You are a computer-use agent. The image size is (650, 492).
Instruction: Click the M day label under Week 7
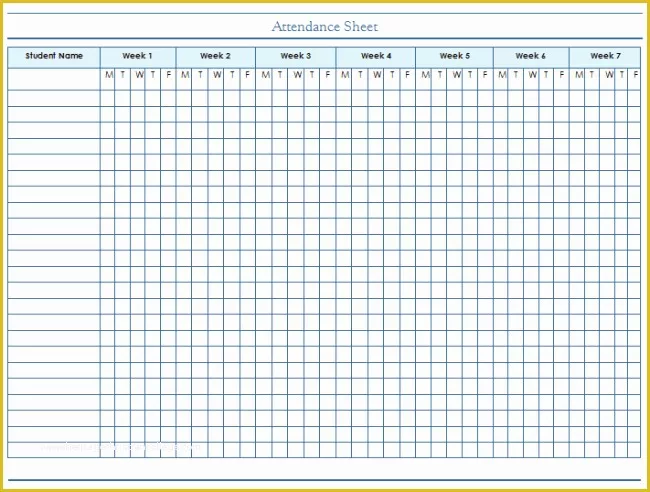tap(579, 75)
